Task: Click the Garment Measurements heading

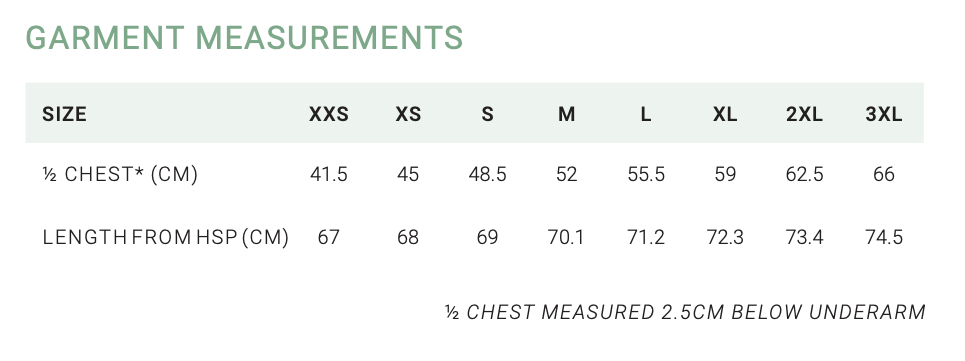Action: [244, 38]
